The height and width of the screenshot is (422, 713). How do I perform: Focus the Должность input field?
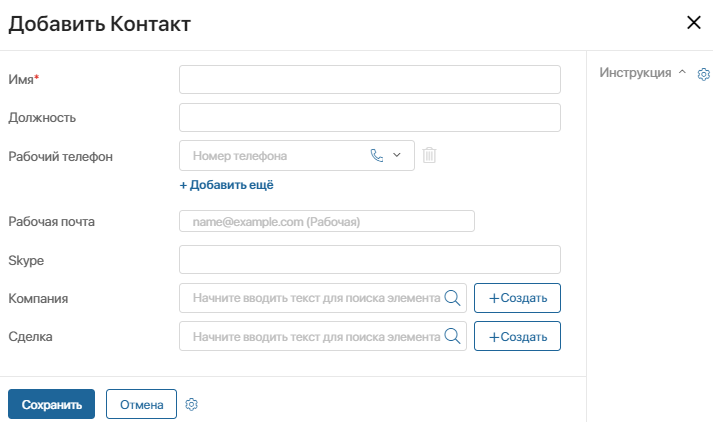click(370, 117)
